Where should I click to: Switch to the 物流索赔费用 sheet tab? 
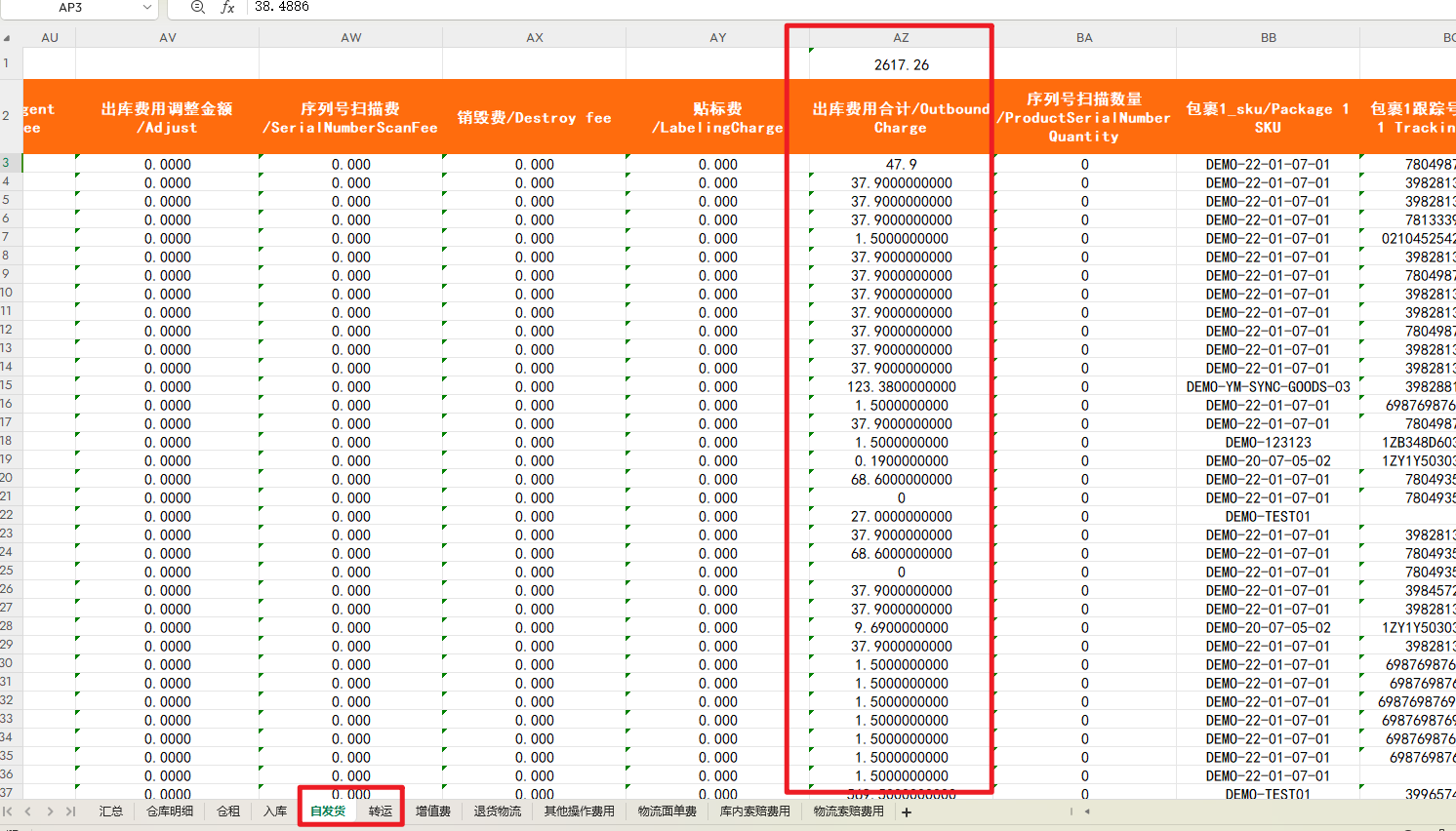[x=849, y=811]
